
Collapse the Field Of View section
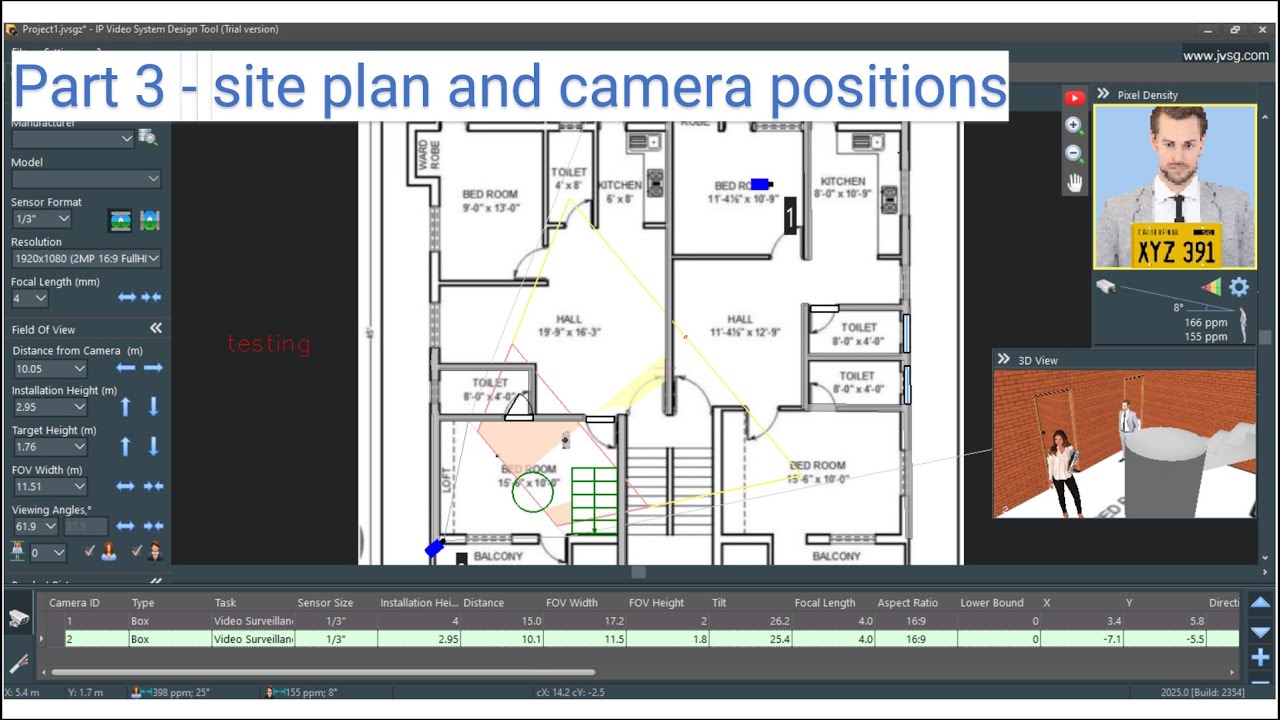click(x=156, y=328)
